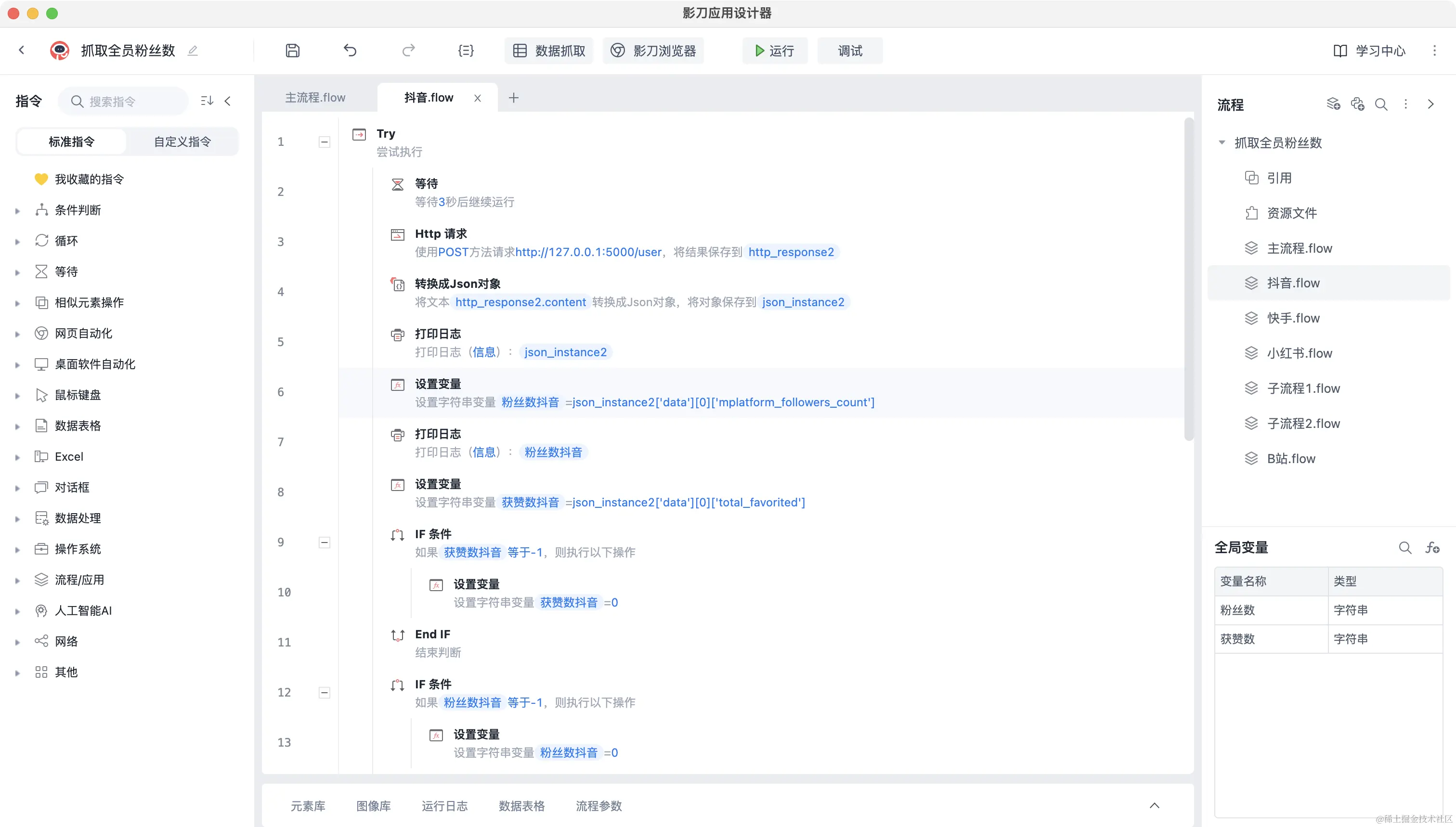The width and height of the screenshot is (1456, 827).
Task: Switch to the 标准指令 toggle
Action: tap(72, 142)
